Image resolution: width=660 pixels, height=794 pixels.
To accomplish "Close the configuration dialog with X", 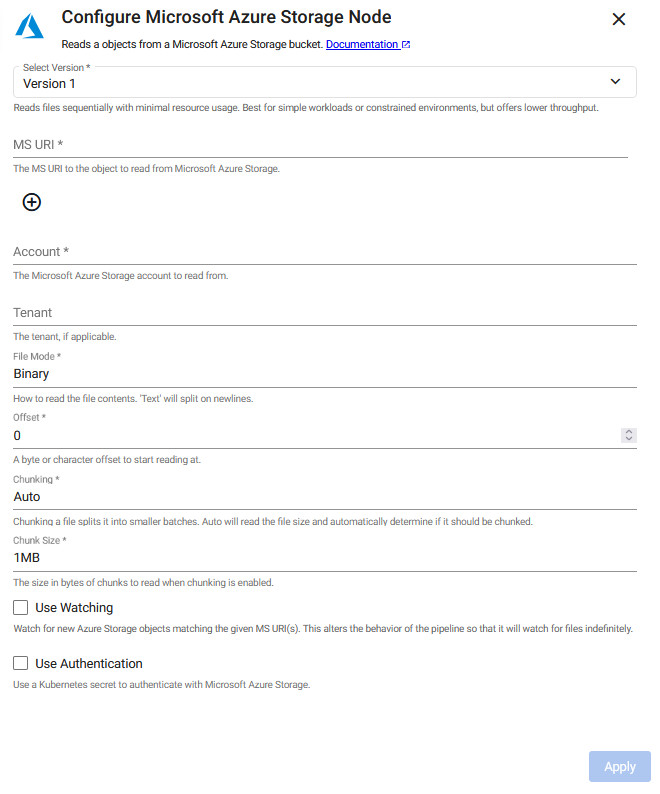I will [x=619, y=19].
